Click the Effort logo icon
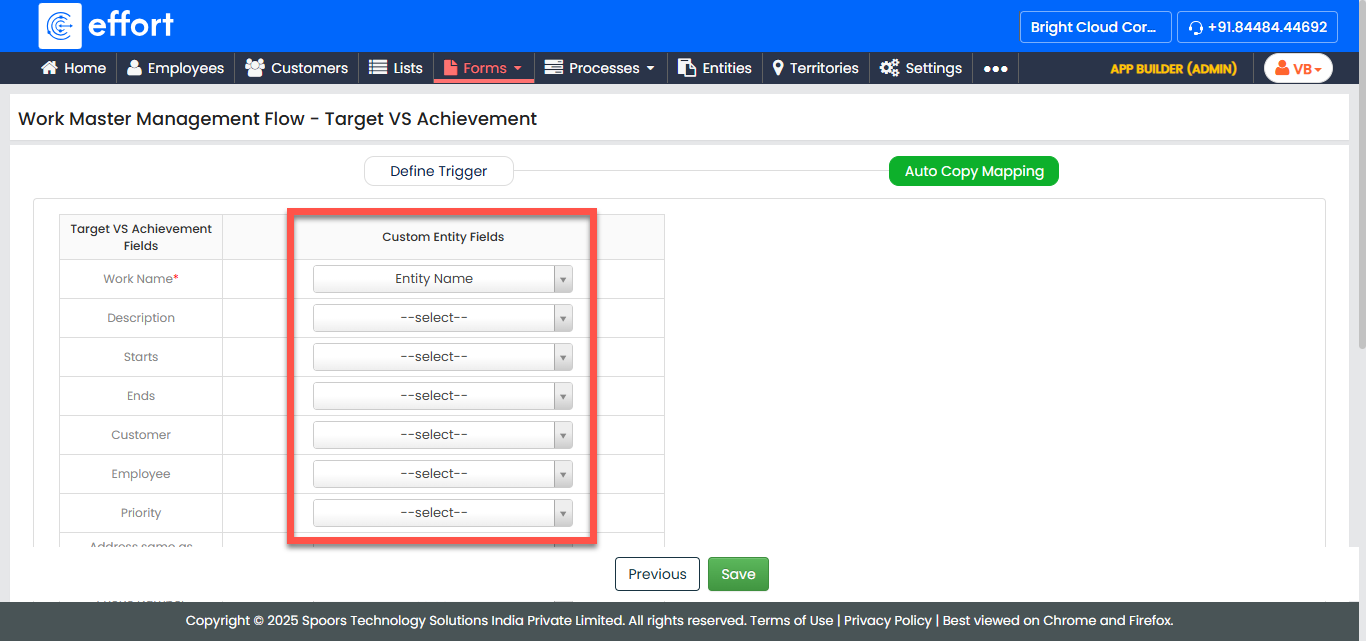Screen dimensions: 1366x641 tap(60, 26)
